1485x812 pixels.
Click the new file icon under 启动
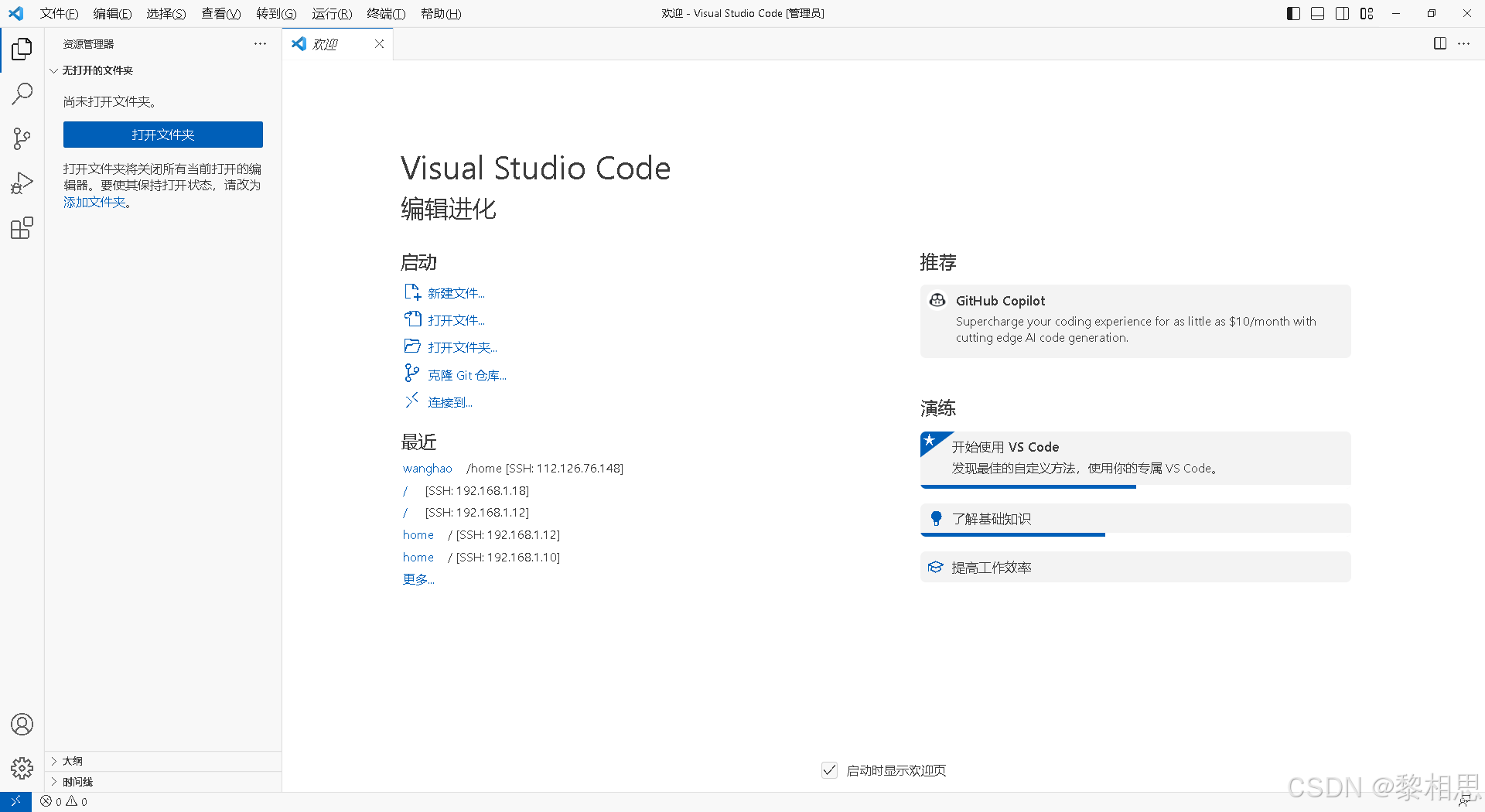[x=412, y=292]
